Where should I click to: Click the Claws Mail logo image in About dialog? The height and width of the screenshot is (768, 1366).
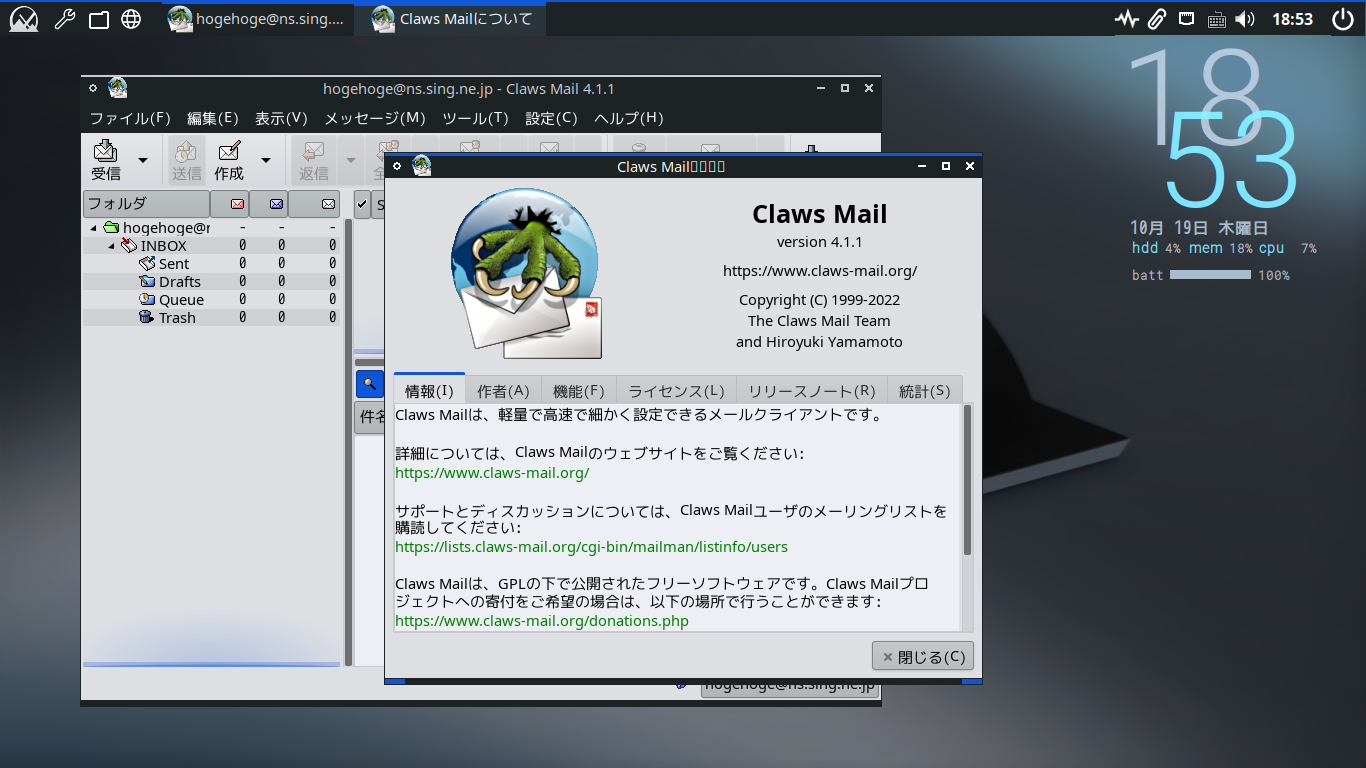(x=527, y=273)
